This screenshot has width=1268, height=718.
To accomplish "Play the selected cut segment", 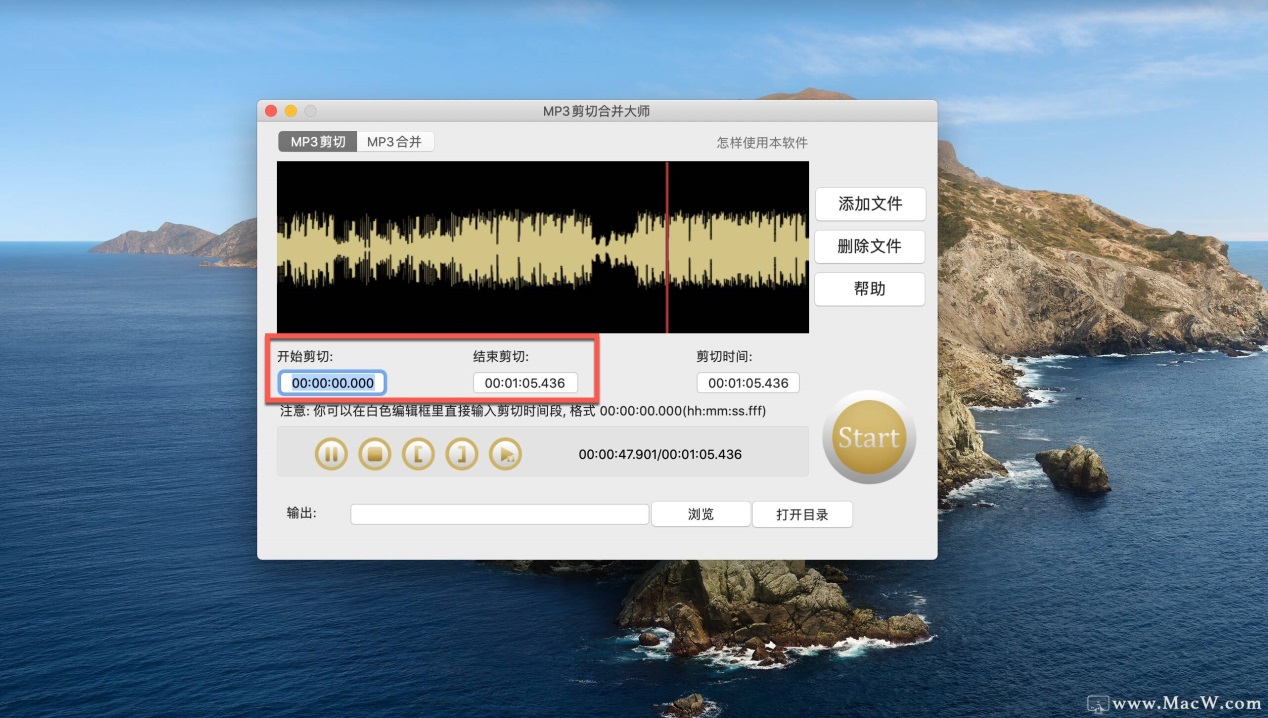I will click(x=505, y=454).
